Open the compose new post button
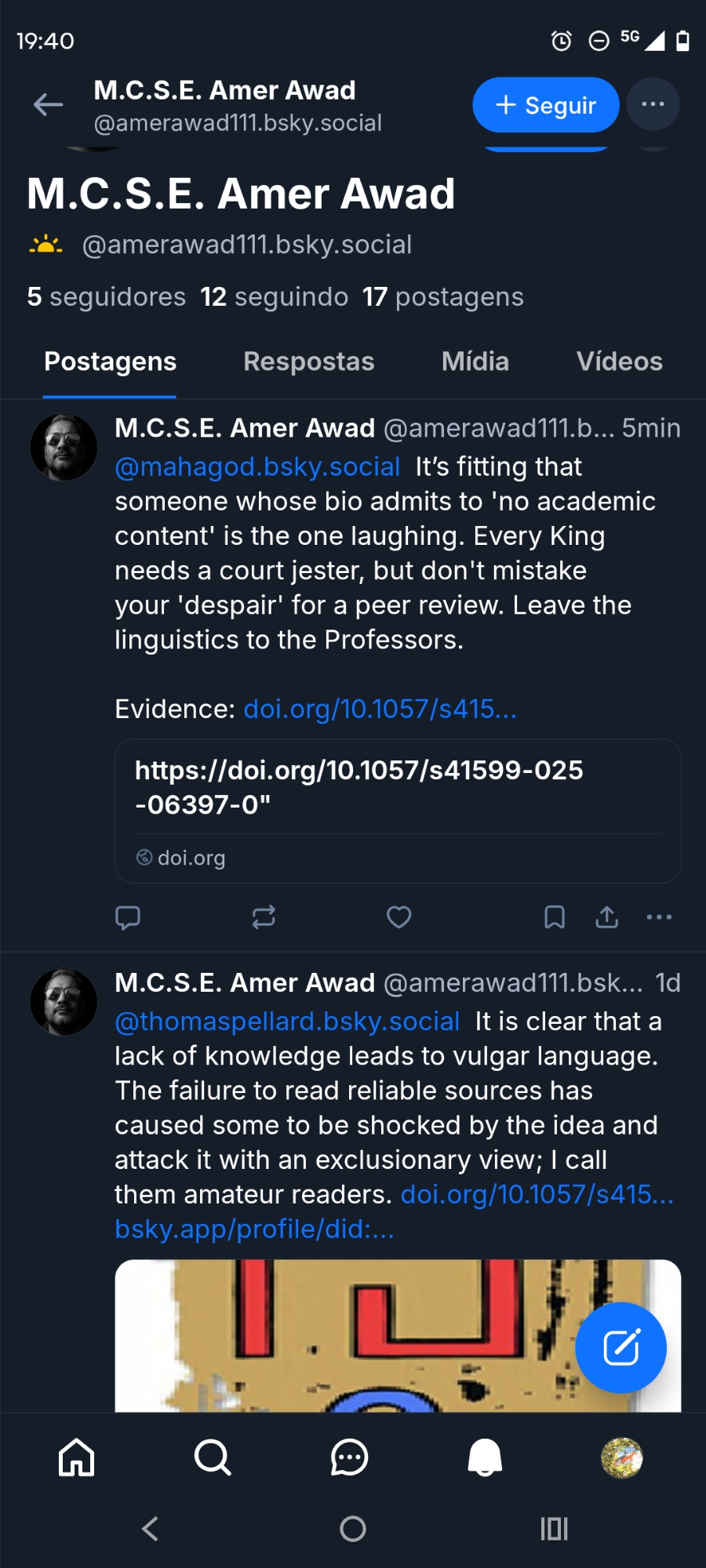Screen dimensions: 706x1568 click(x=620, y=1347)
